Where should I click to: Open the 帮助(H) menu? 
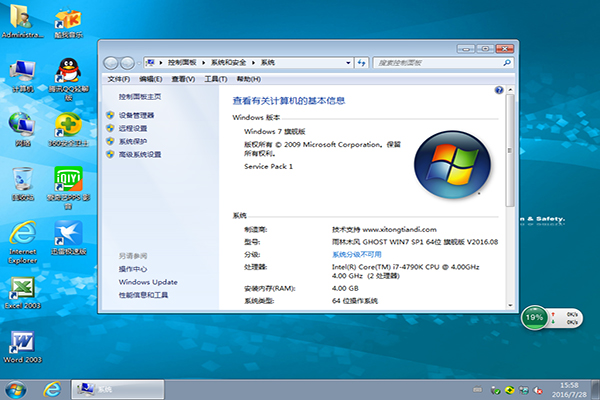point(248,79)
